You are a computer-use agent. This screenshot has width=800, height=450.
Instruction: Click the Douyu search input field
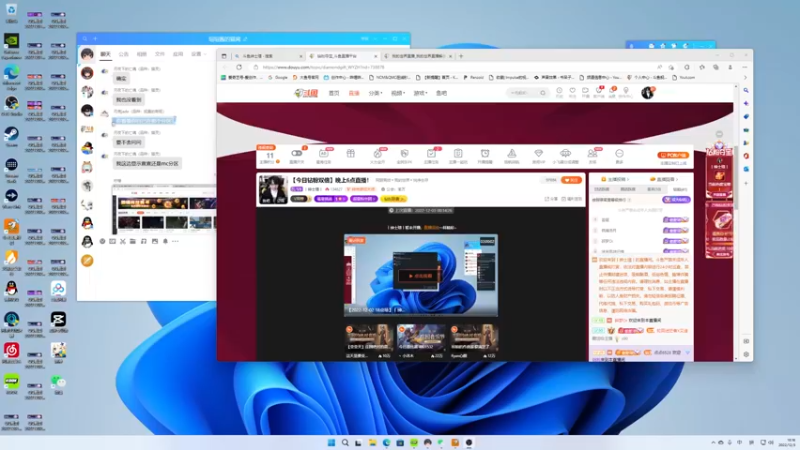(x=523, y=93)
